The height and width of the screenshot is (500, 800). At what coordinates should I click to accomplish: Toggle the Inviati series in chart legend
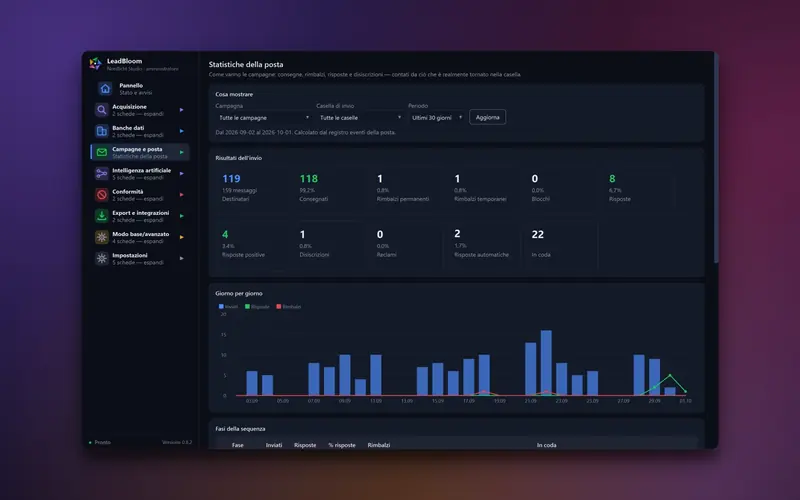[x=228, y=307]
